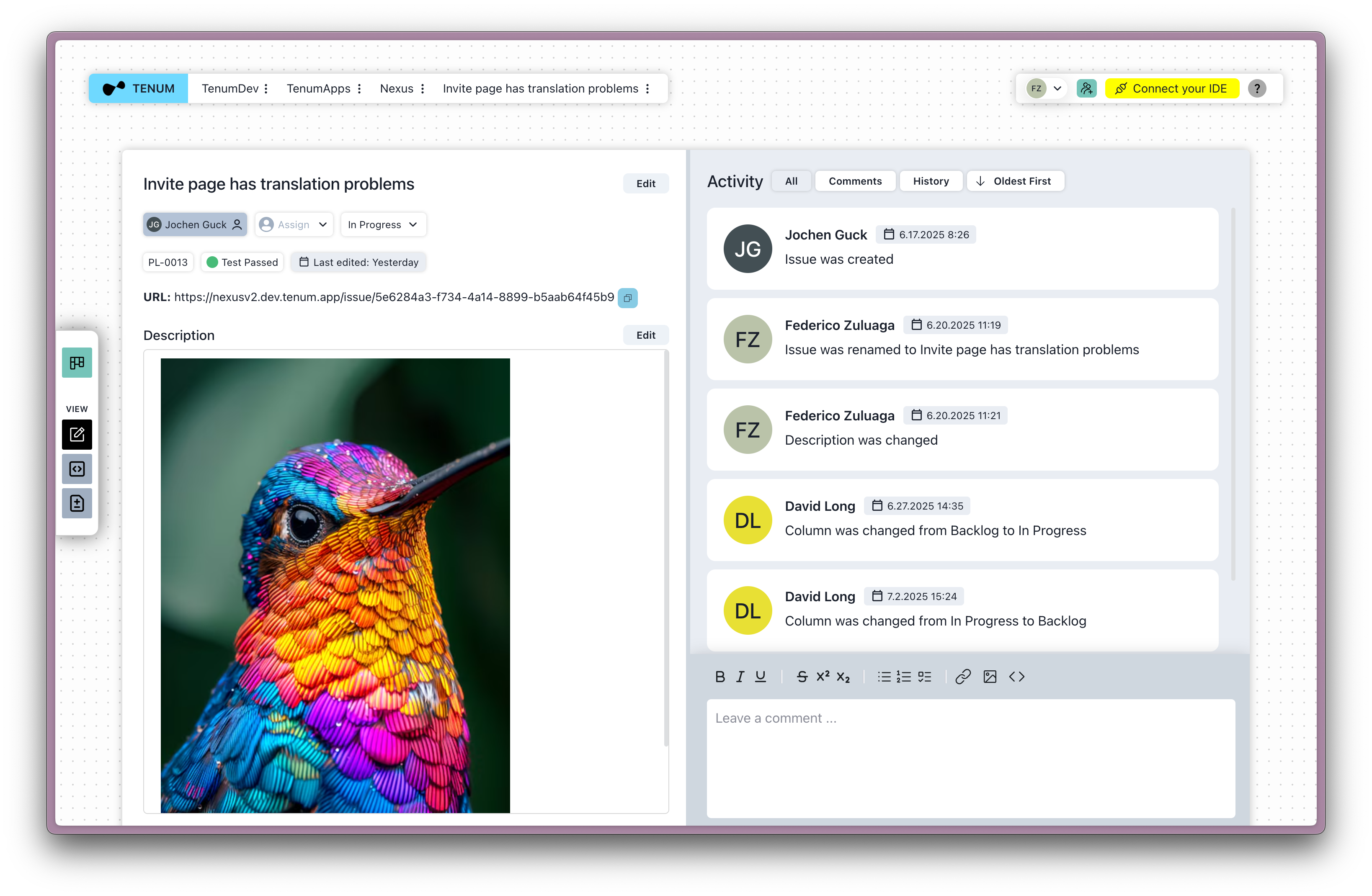Image resolution: width=1372 pixels, height=896 pixels.
Task: Open the help question mark icon
Action: point(1257,89)
